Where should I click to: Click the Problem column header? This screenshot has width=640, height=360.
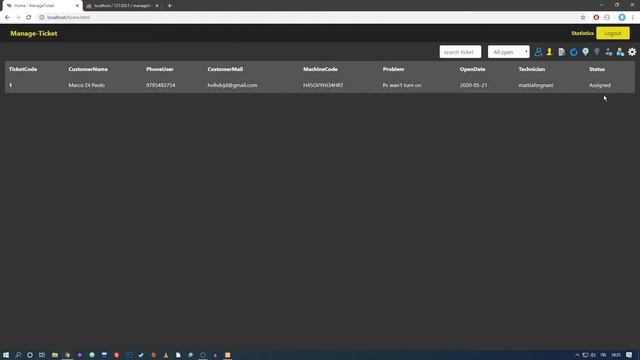pyautogui.click(x=393, y=69)
